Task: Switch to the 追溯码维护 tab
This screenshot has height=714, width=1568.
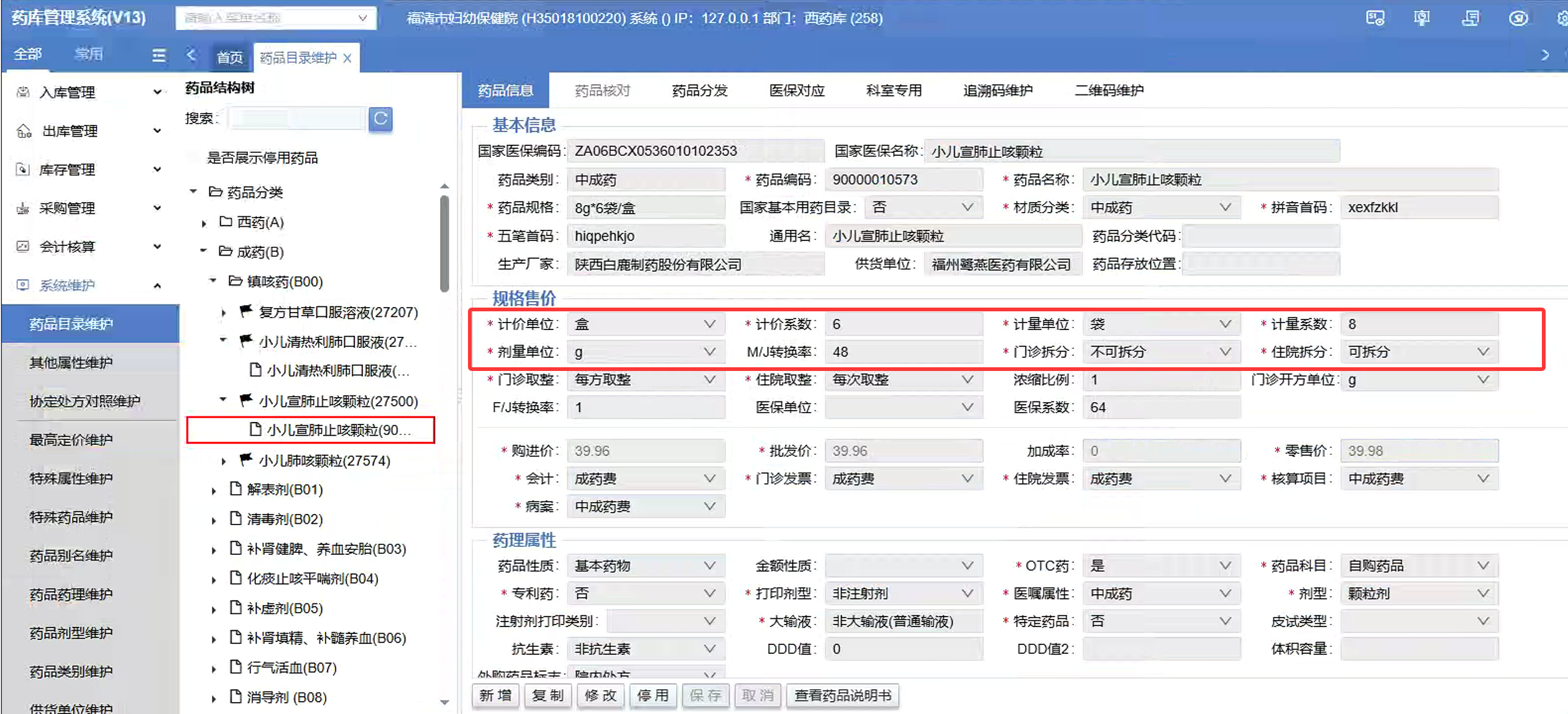Action: [x=997, y=91]
